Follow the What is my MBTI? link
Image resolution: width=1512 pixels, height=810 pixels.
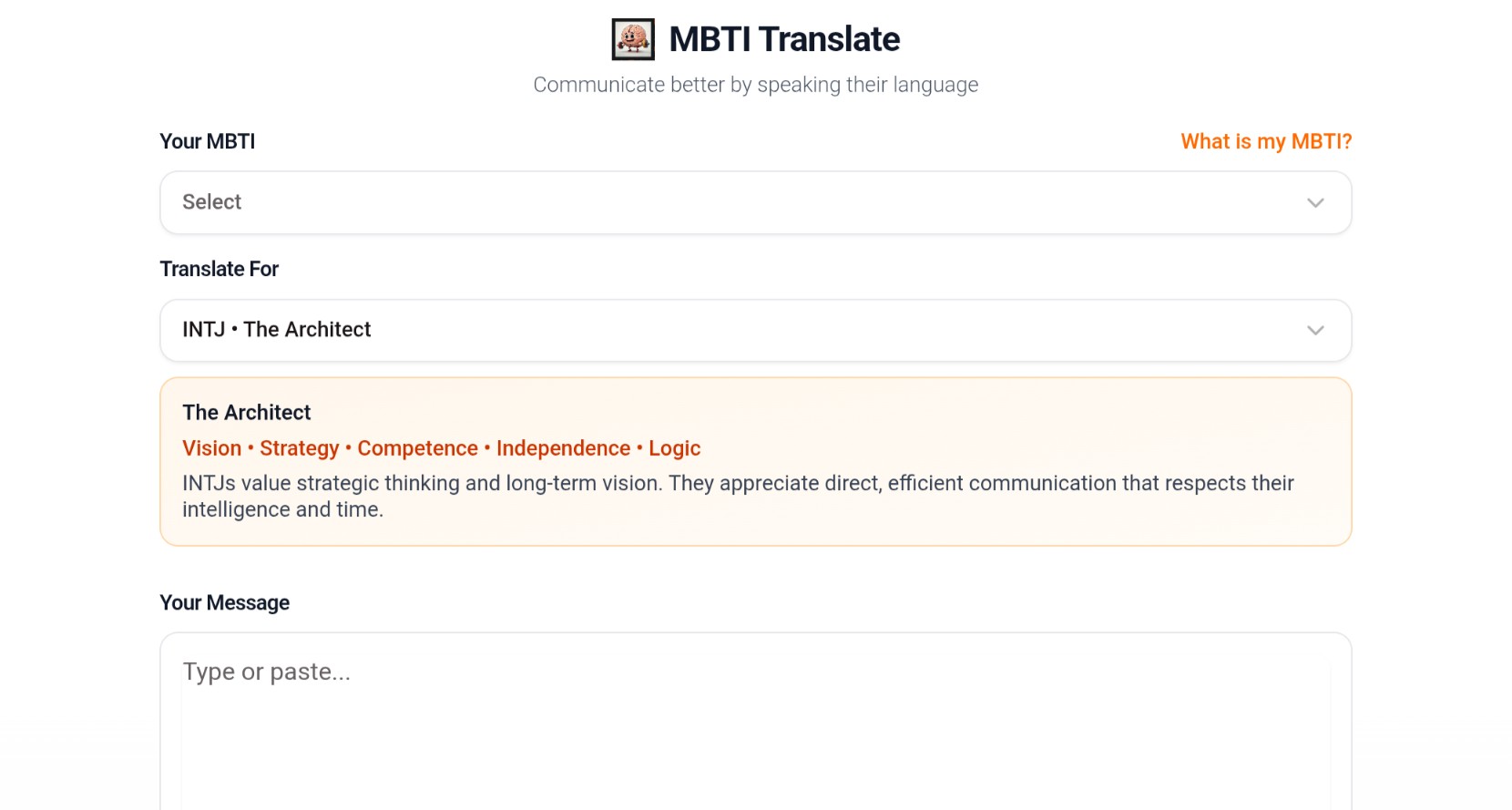pyautogui.click(x=1266, y=141)
